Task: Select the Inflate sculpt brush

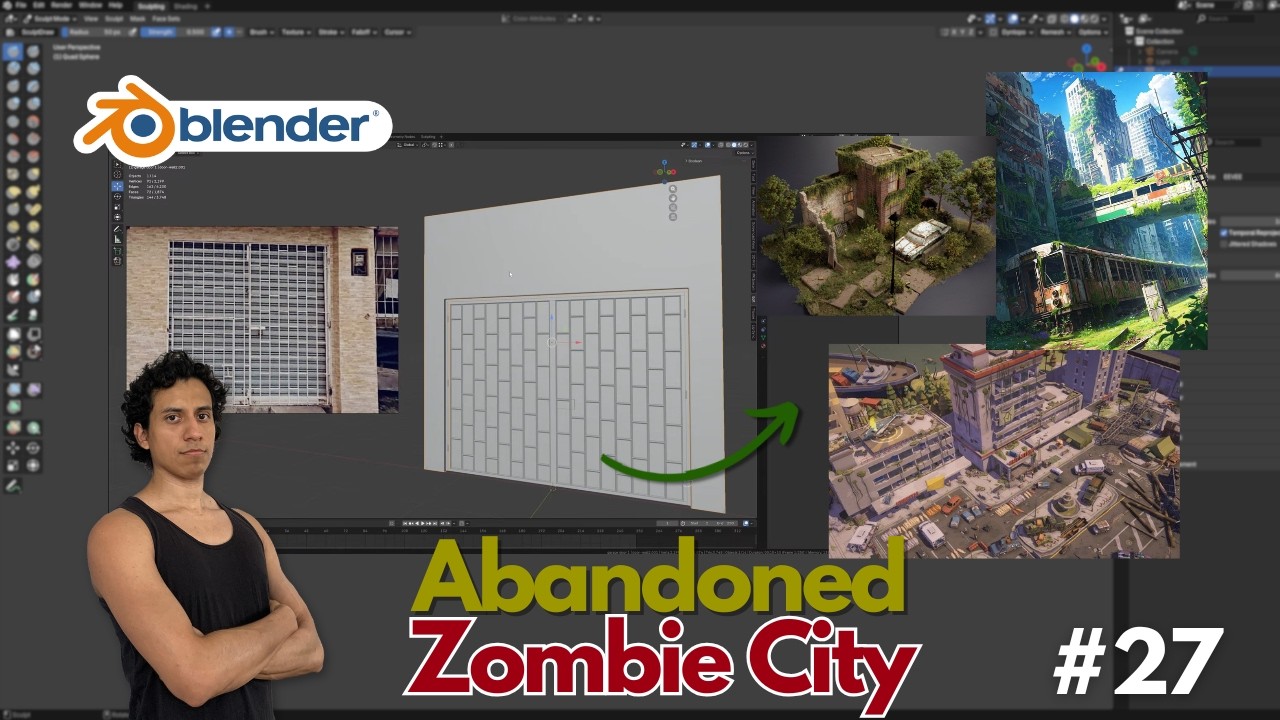Action: (x=13, y=103)
